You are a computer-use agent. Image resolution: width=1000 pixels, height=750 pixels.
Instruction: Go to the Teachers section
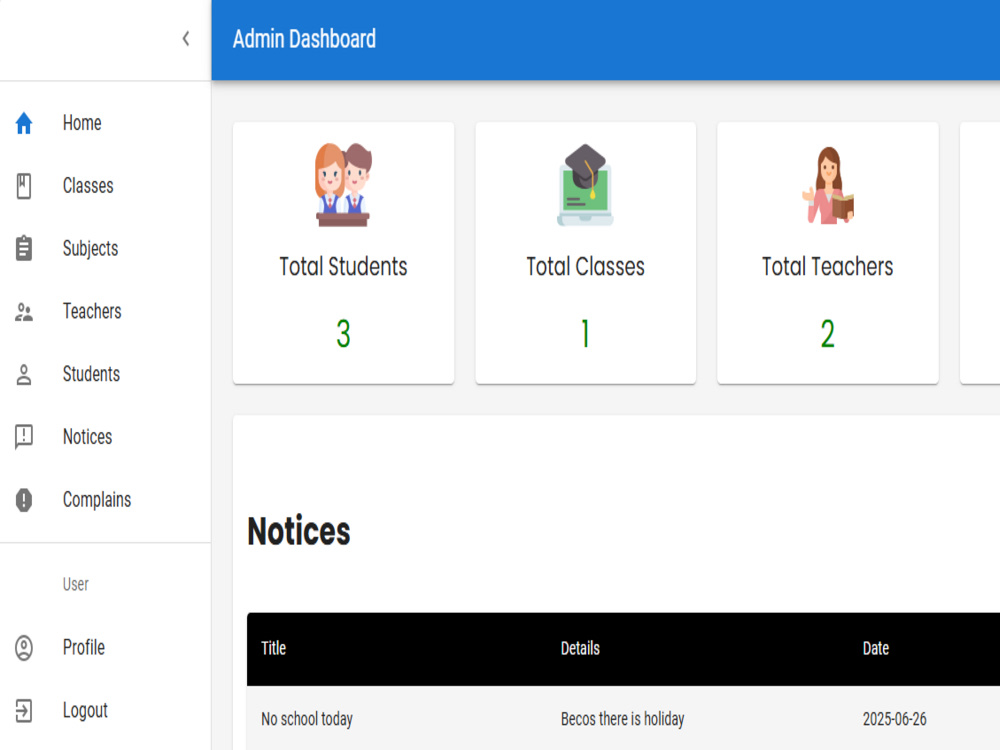pyautogui.click(x=105, y=312)
